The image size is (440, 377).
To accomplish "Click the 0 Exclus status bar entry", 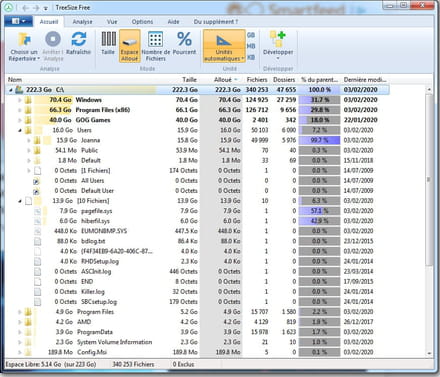I will click(183, 364).
